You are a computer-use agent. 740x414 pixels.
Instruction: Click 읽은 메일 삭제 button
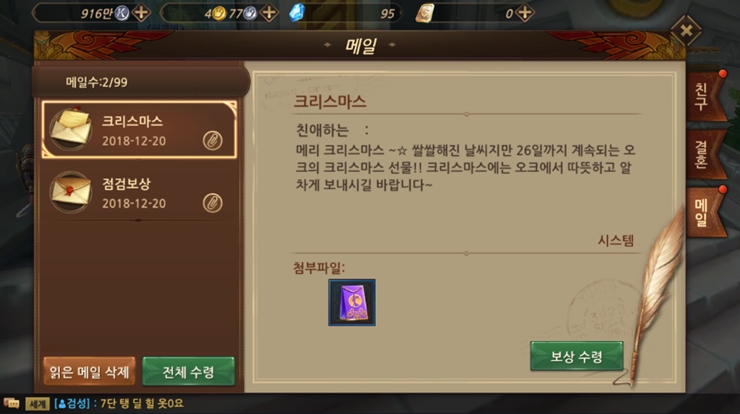click(x=89, y=372)
